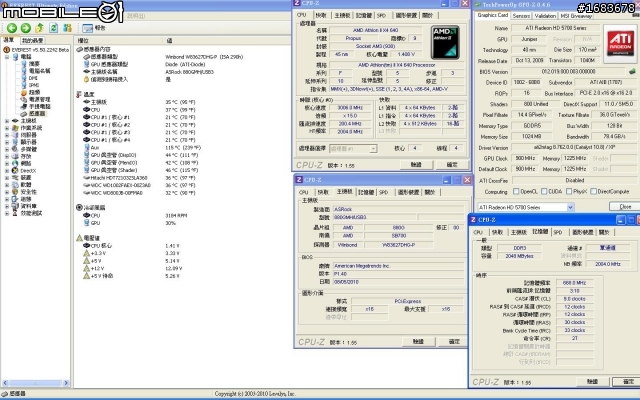This screenshot has height=400, width=640.
Task: Click the Refresh page icon in EVEREST toolbar
Action: tap(53, 28)
